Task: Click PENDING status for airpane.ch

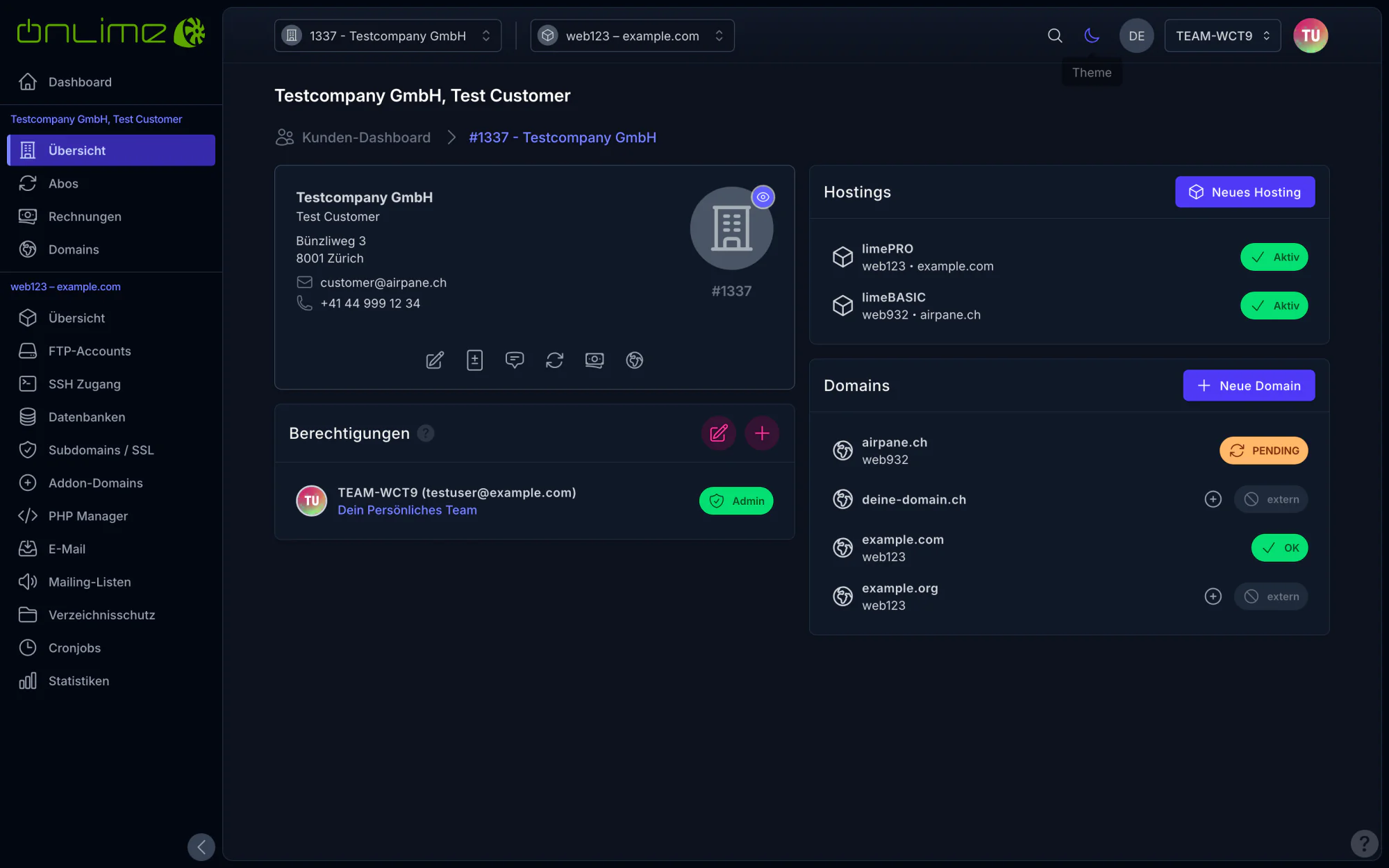Action: (1263, 451)
